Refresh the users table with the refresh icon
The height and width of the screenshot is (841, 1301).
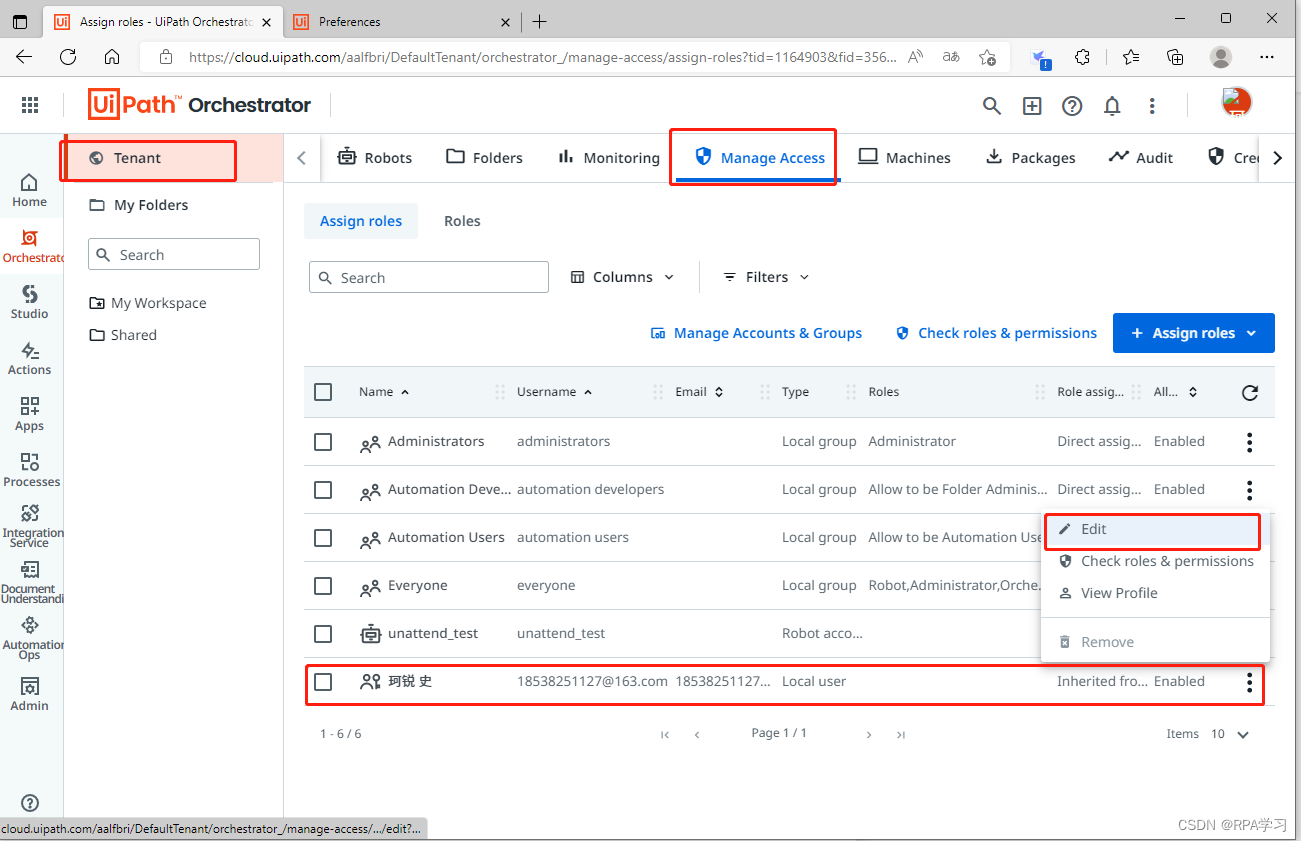(1249, 393)
